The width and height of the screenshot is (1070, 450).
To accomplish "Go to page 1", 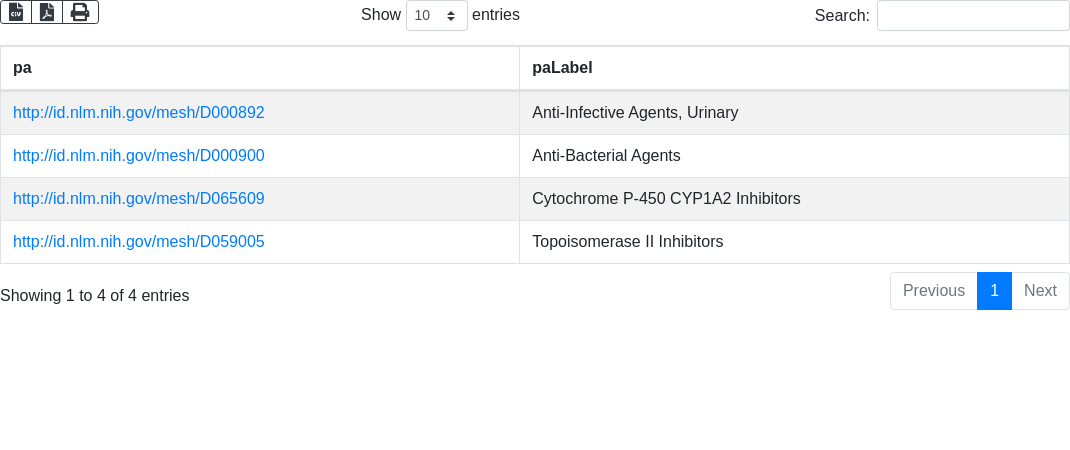I will click(994, 291).
